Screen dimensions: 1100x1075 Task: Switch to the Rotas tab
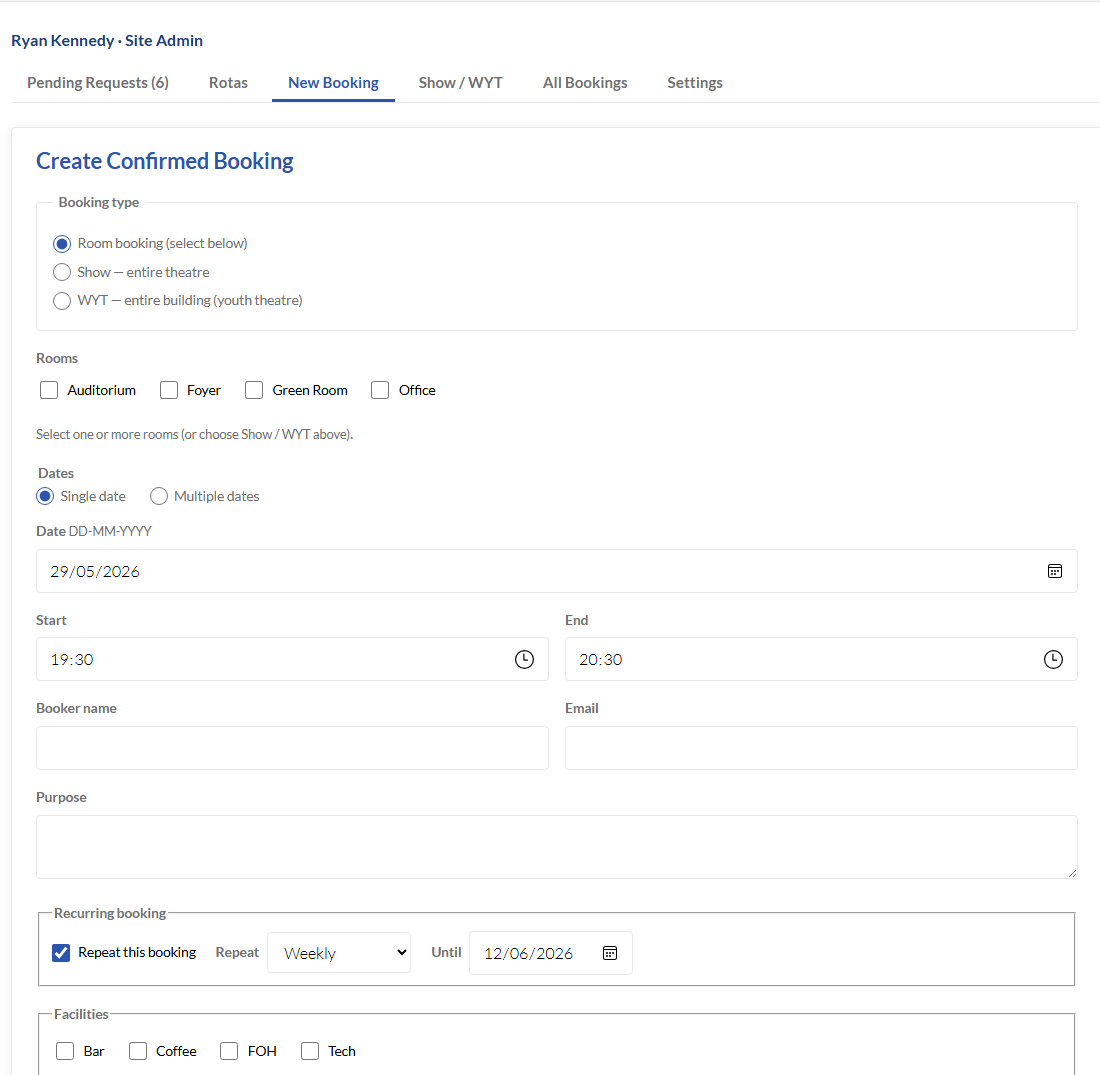click(x=228, y=83)
